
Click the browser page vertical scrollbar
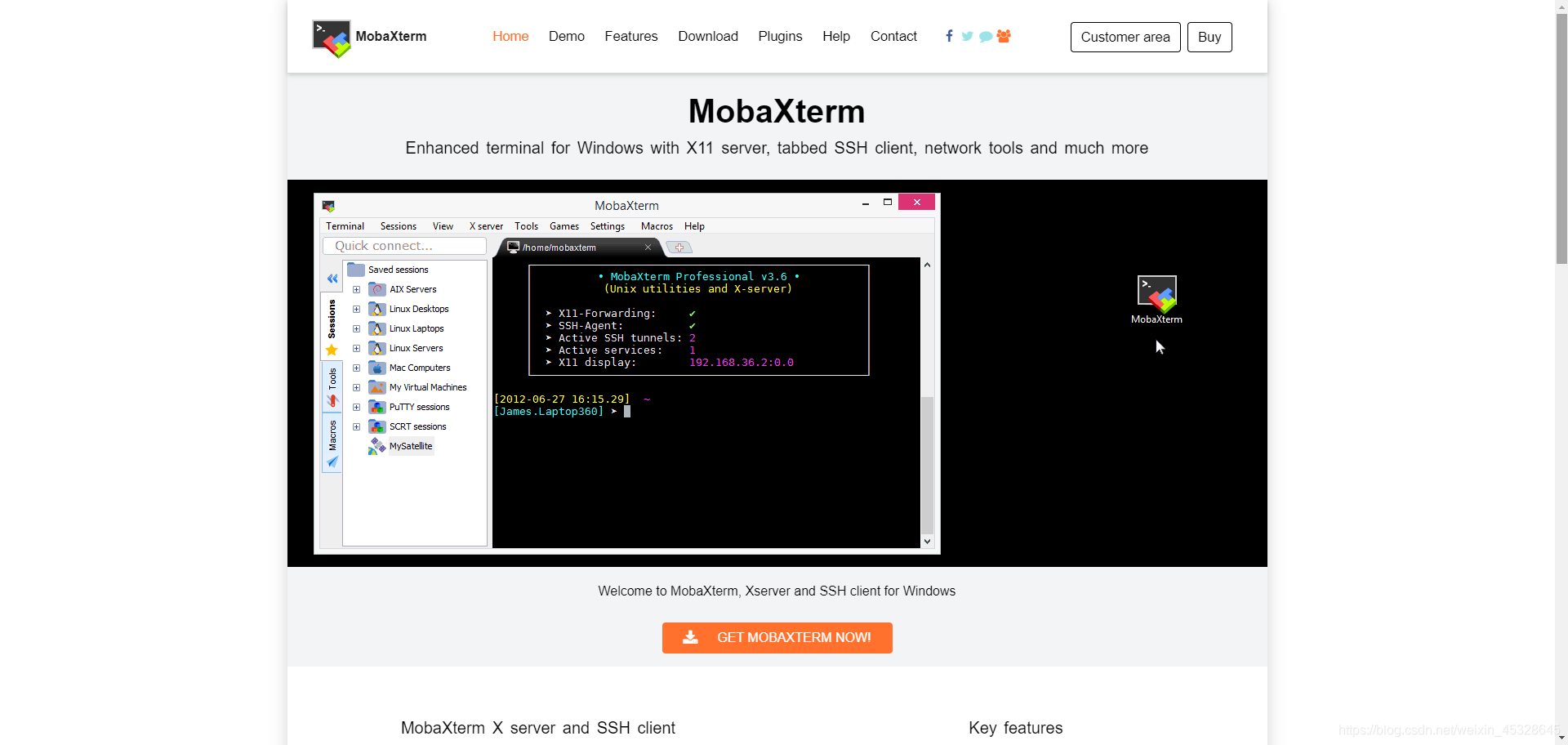pos(1561,138)
